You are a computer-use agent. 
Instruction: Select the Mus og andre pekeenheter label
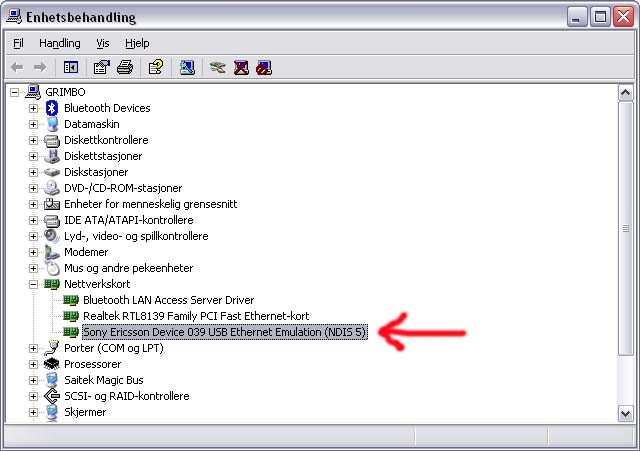pyautogui.click(x=129, y=268)
